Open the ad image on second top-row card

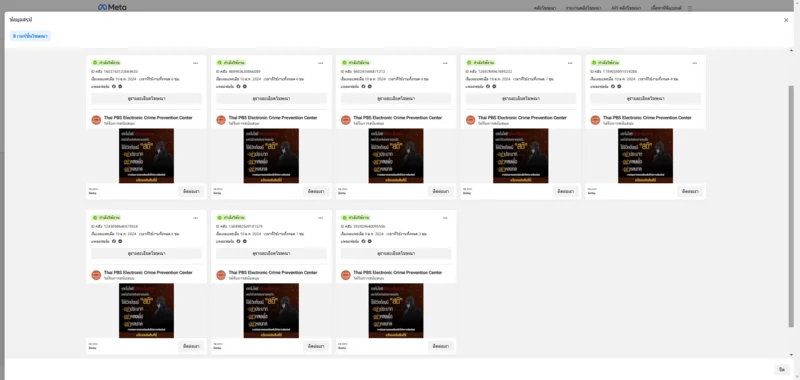point(271,156)
